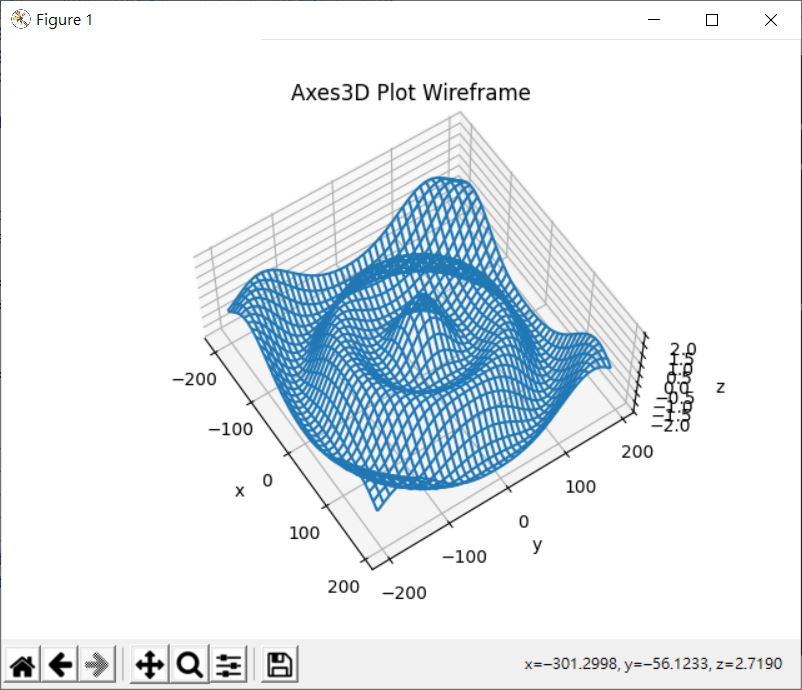Viewport: 802px width, 690px height.
Task: Close the Figure 1 window
Action: coord(771,19)
